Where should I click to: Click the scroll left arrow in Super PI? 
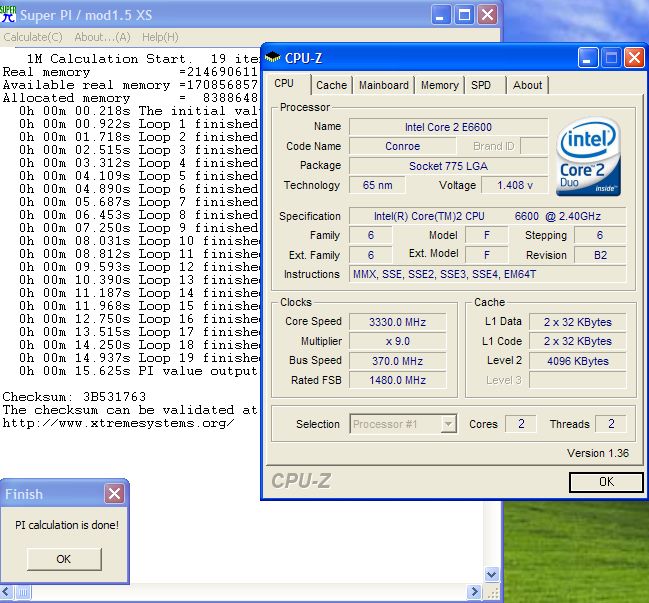[7, 592]
